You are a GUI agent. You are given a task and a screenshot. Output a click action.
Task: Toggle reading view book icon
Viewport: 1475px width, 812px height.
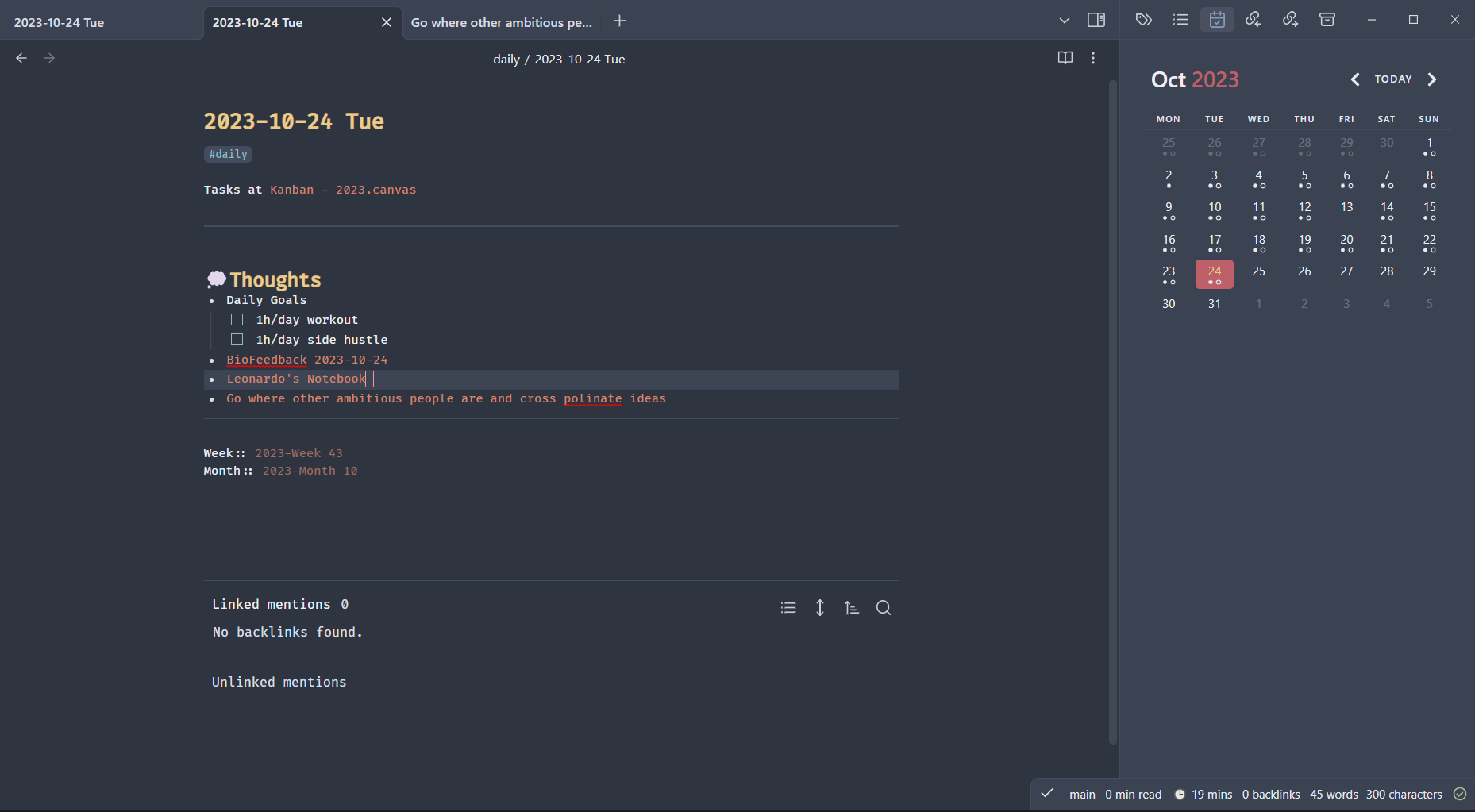point(1065,58)
